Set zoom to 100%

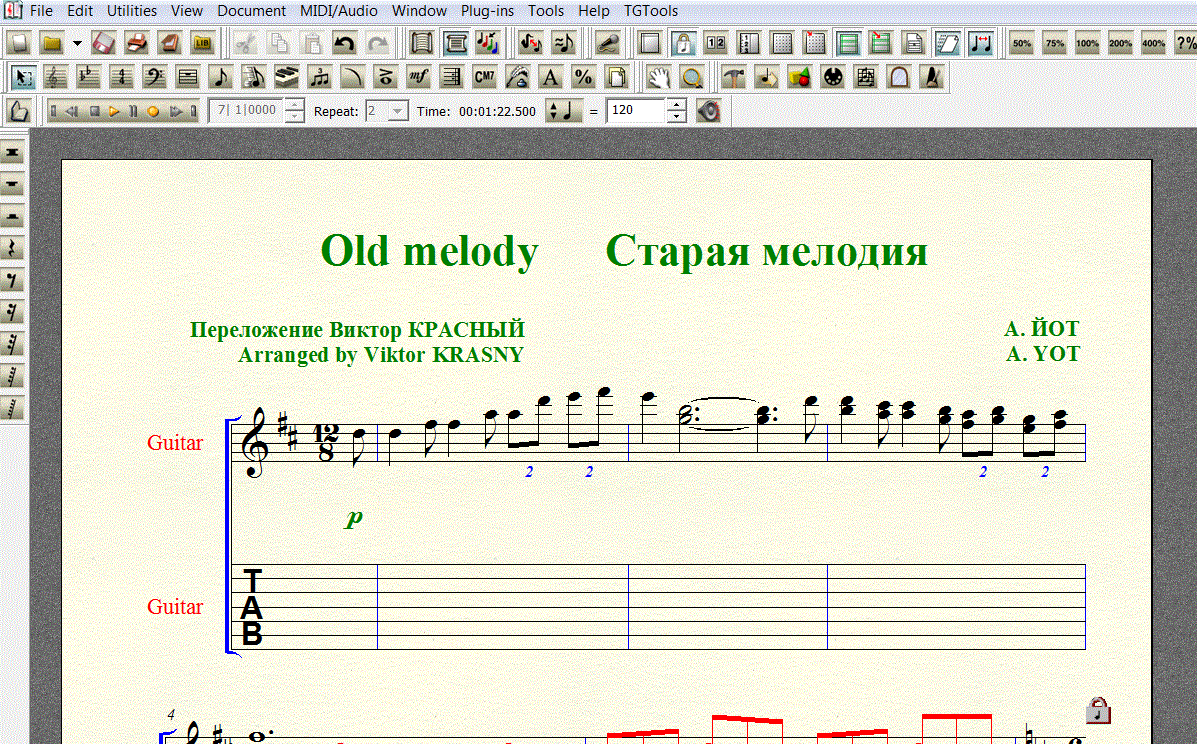[x=1087, y=43]
